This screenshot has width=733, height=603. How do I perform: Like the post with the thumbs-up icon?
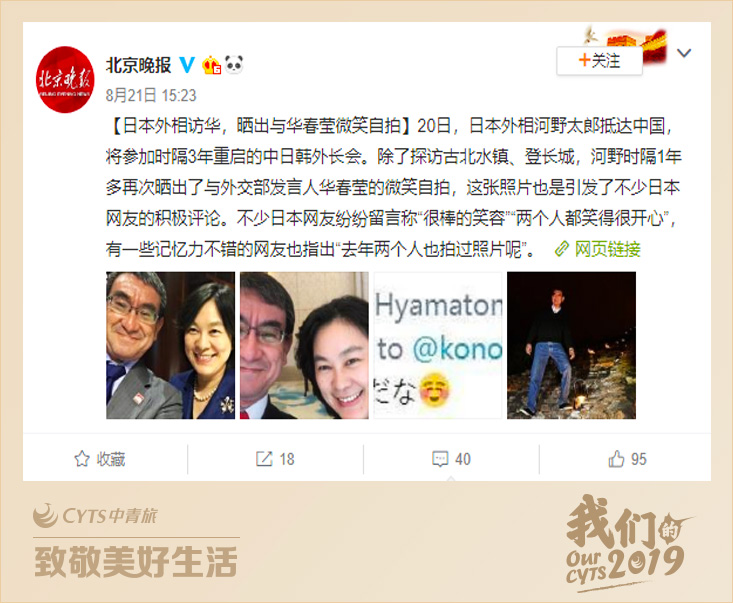pos(616,459)
